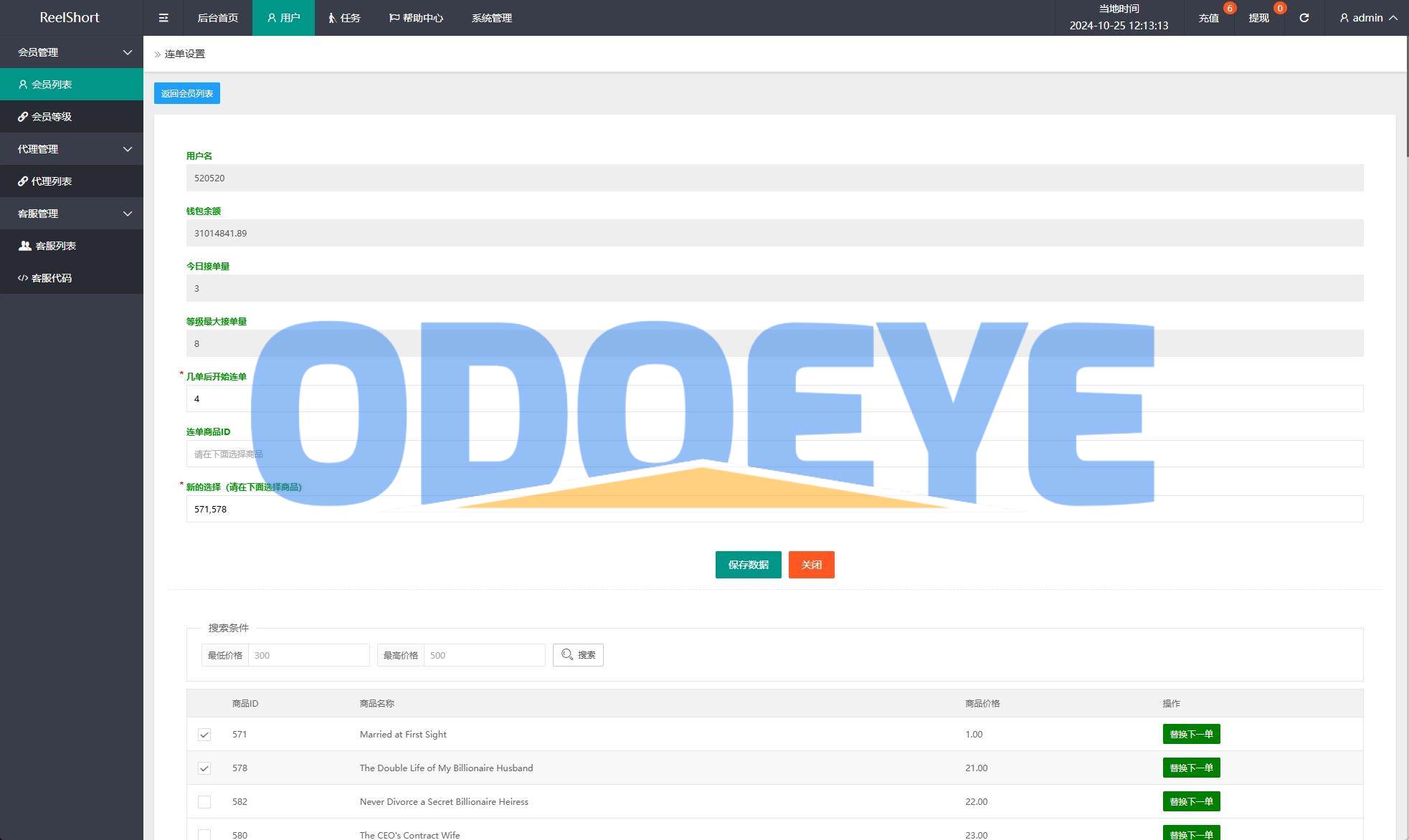Viewport: 1409px width, 840px height.
Task: Collapse the 会员管理 sidebar group
Action: (72, 52)
